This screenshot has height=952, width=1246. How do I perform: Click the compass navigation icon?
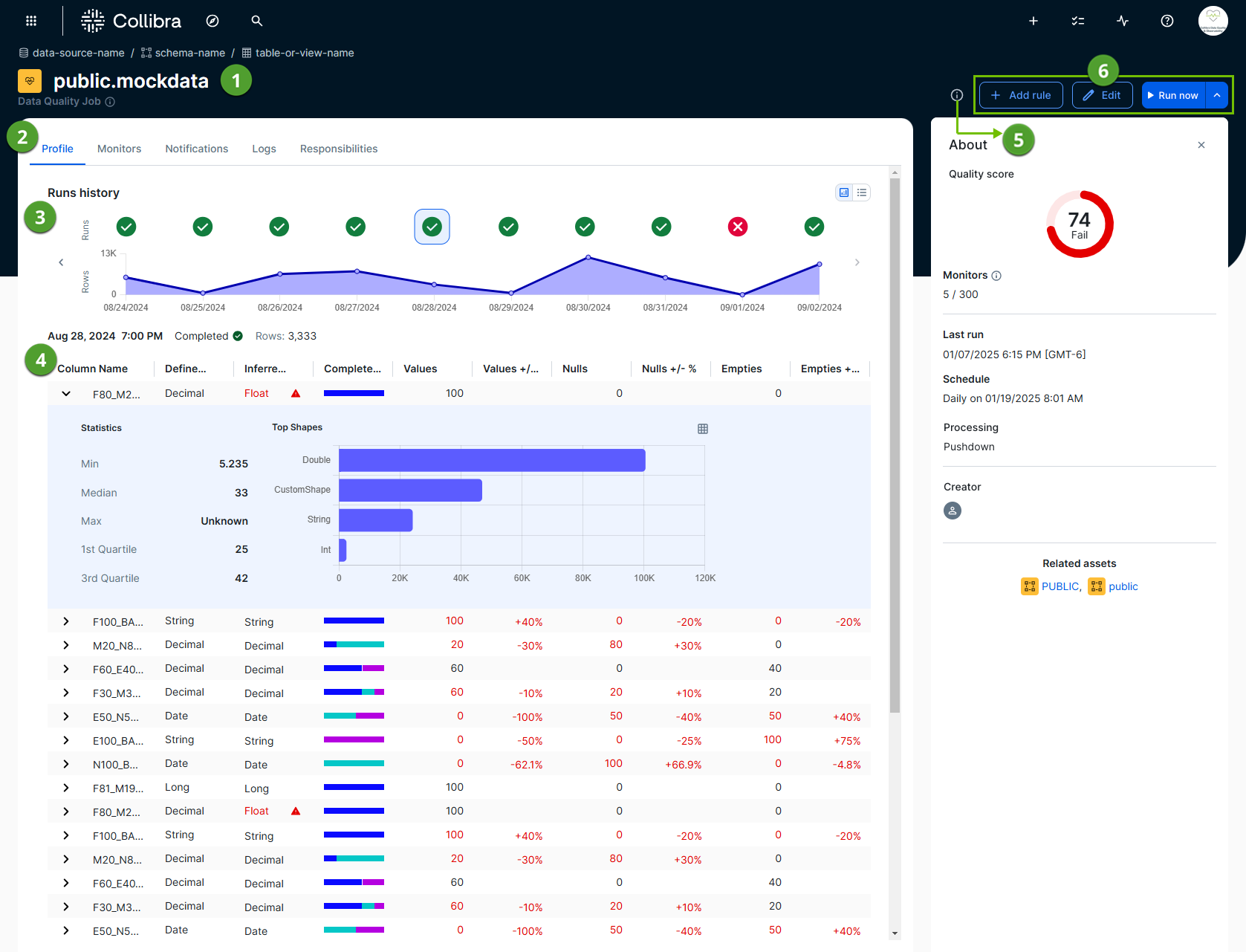tap(212, 20)
